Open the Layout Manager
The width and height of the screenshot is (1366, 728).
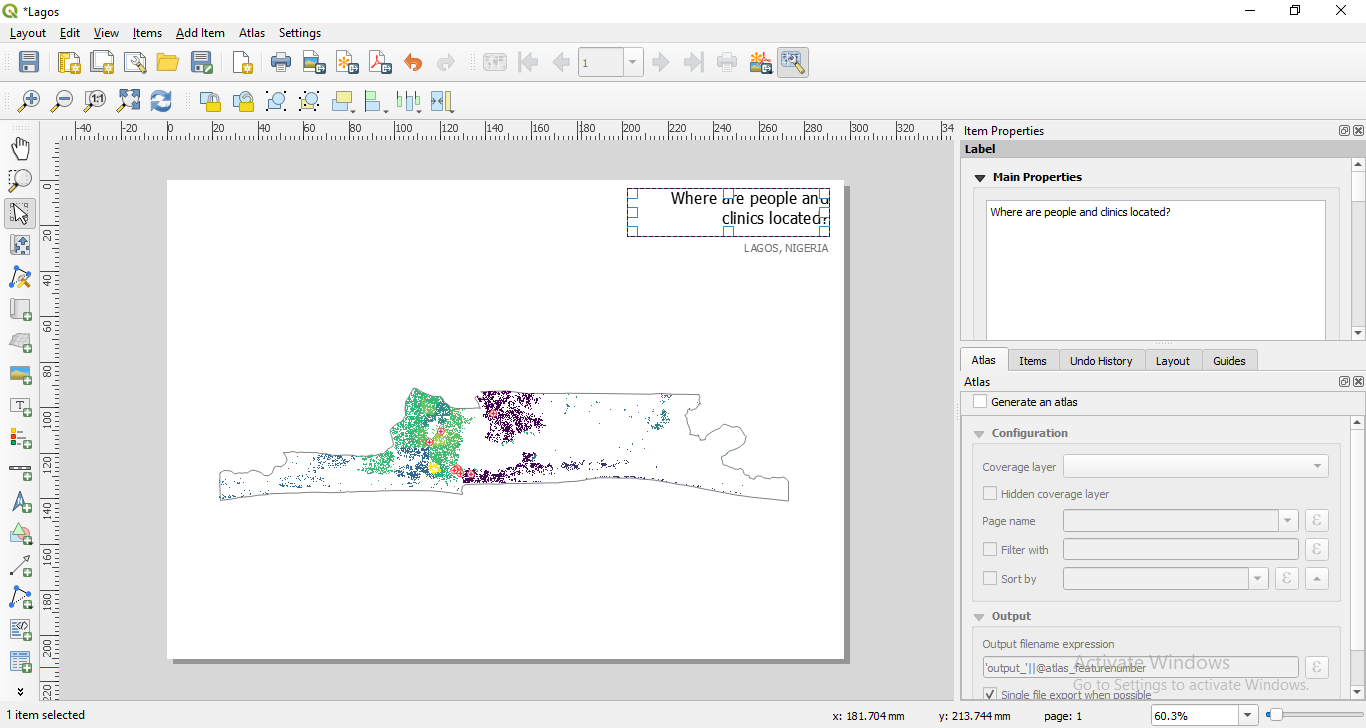tap(135, 63)
